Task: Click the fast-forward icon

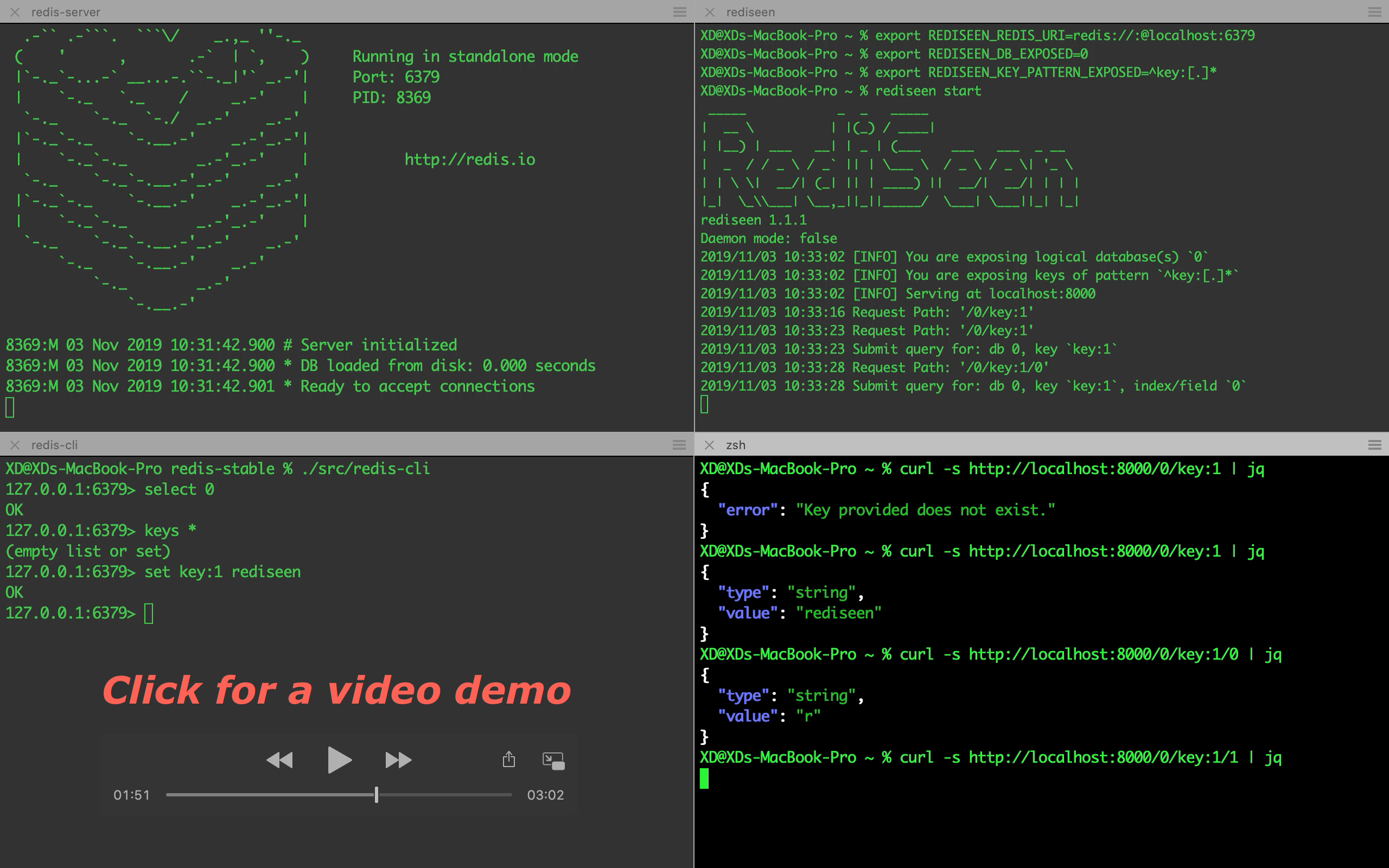Action: pos(398,760)
